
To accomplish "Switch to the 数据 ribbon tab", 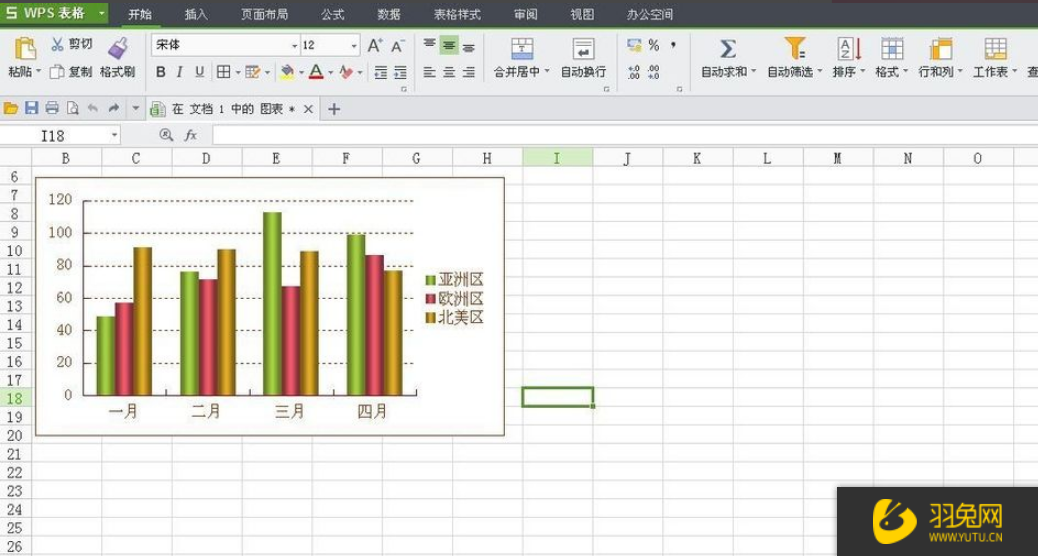I will [389, 14].
